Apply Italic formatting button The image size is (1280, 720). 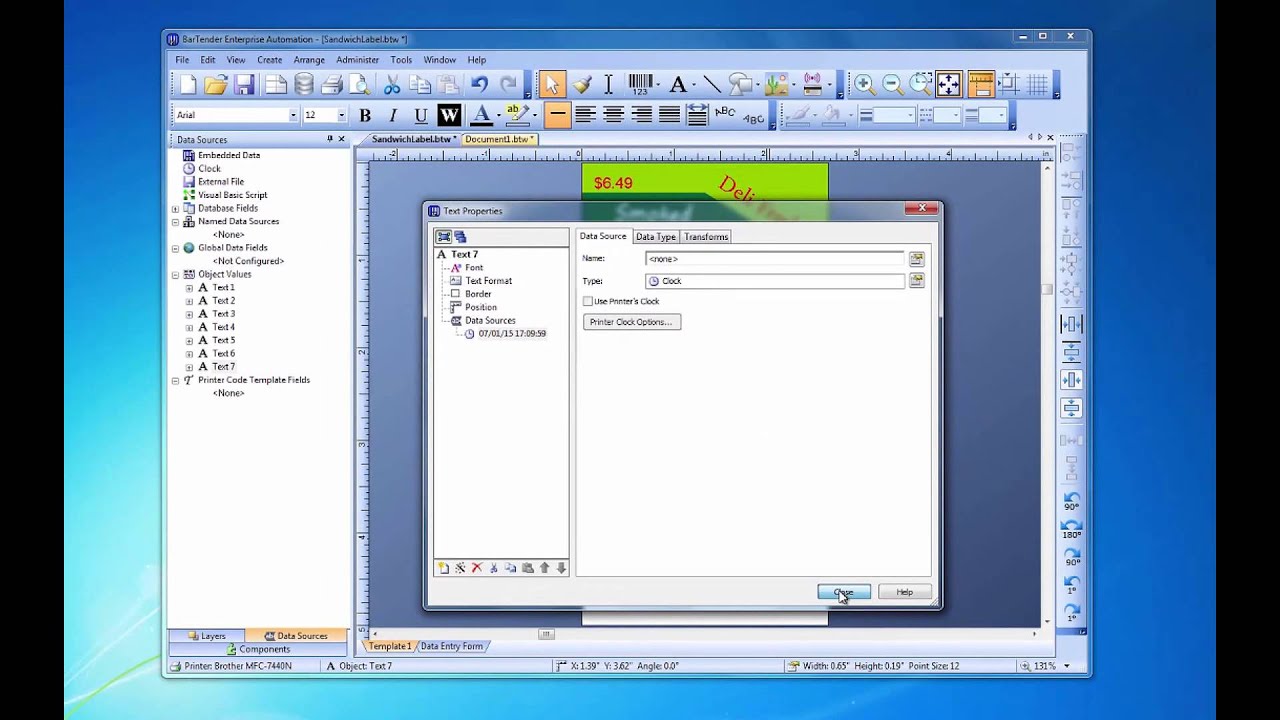[x=393, y=115]
